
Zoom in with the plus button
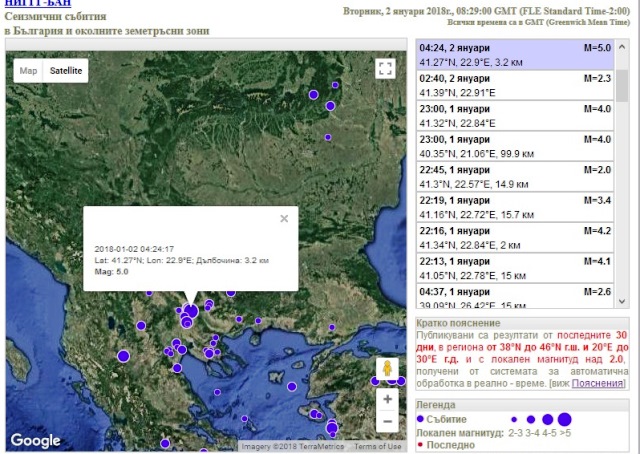pos(387,399)
